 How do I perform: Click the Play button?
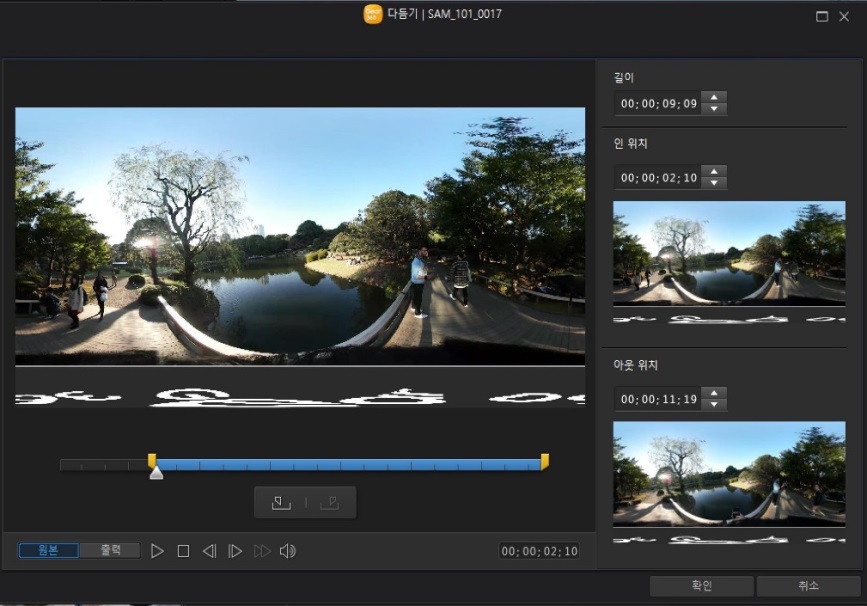coord(157,551)
